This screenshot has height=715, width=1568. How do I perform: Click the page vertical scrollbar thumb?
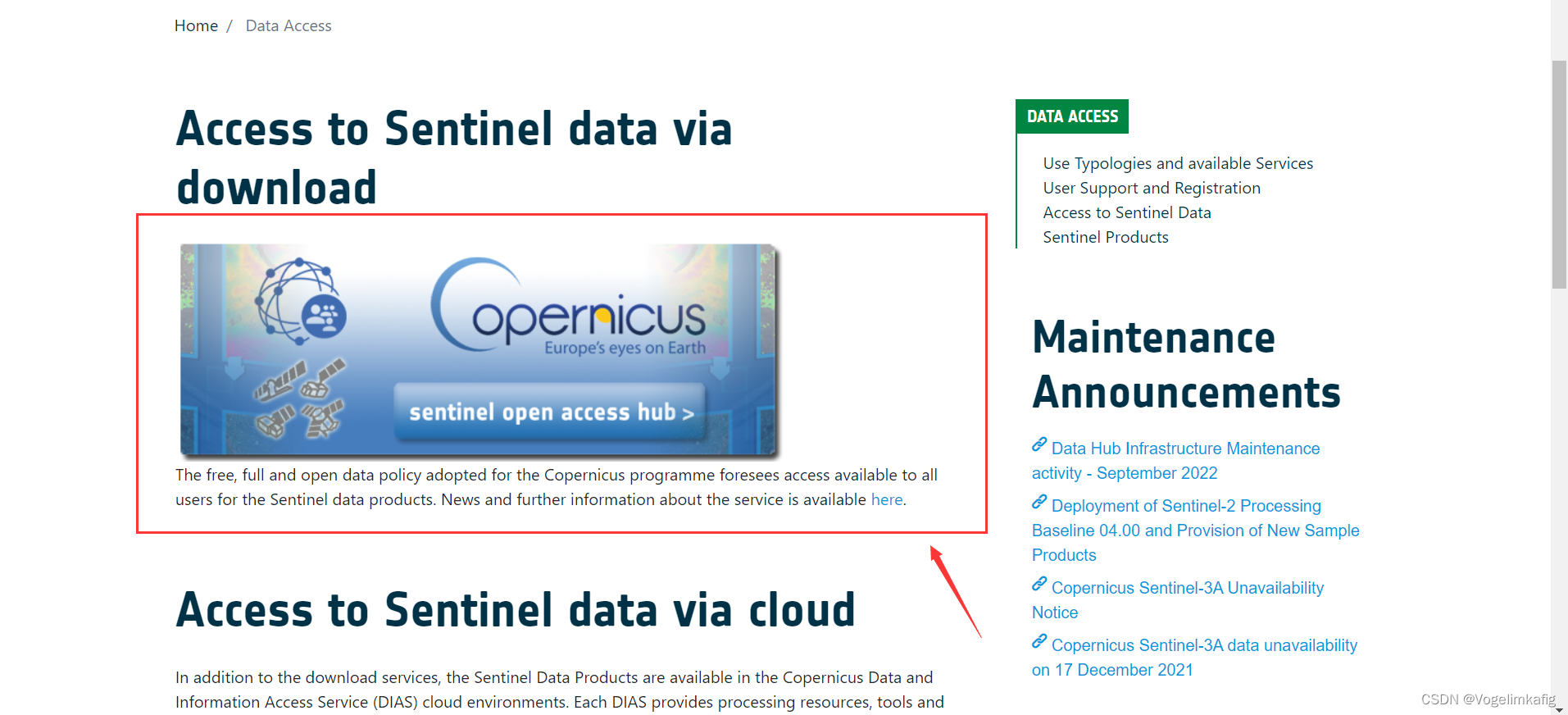[x=1559, y=175]
